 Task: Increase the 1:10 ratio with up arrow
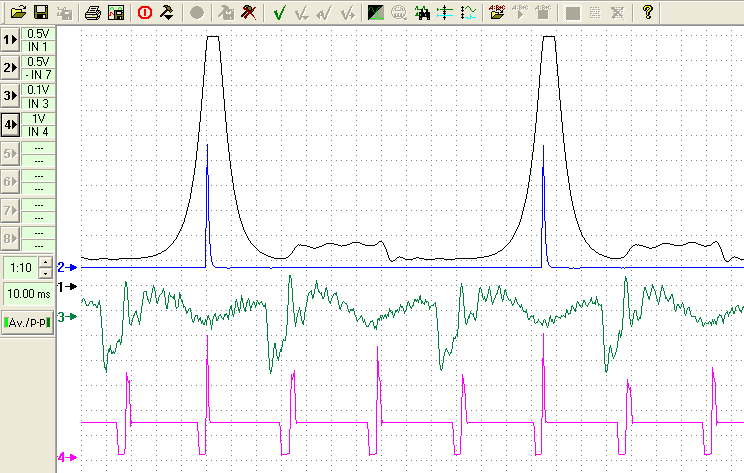click(x=46, y=262)
